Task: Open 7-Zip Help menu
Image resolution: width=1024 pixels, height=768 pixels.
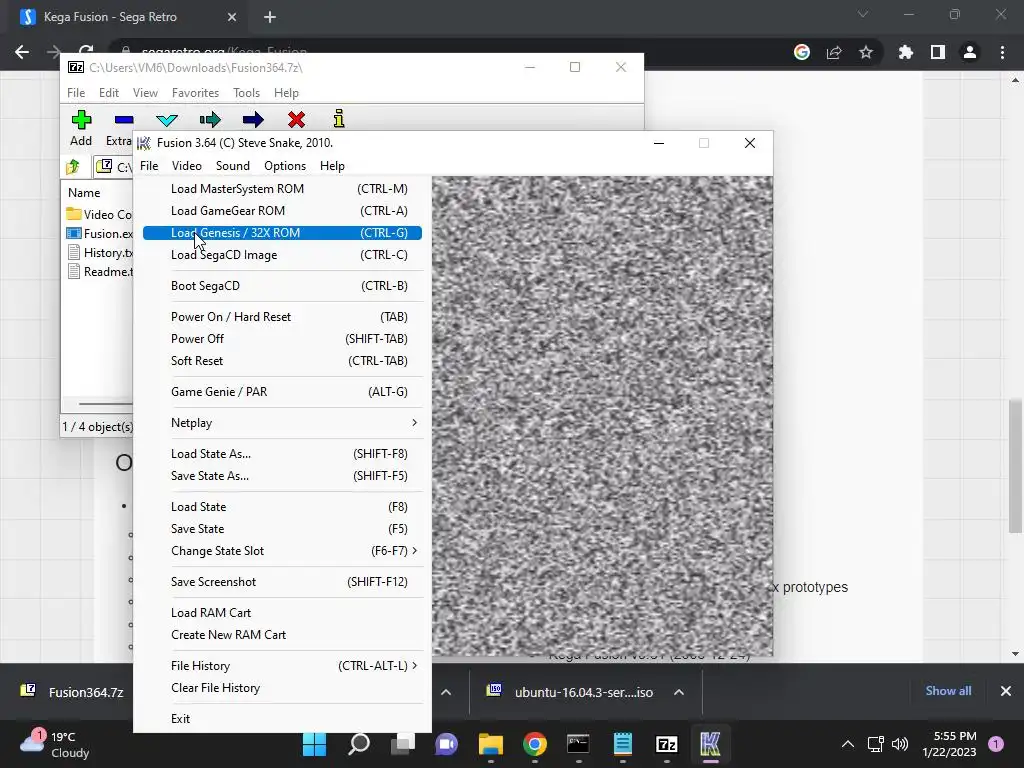Action: pos(286,93)
